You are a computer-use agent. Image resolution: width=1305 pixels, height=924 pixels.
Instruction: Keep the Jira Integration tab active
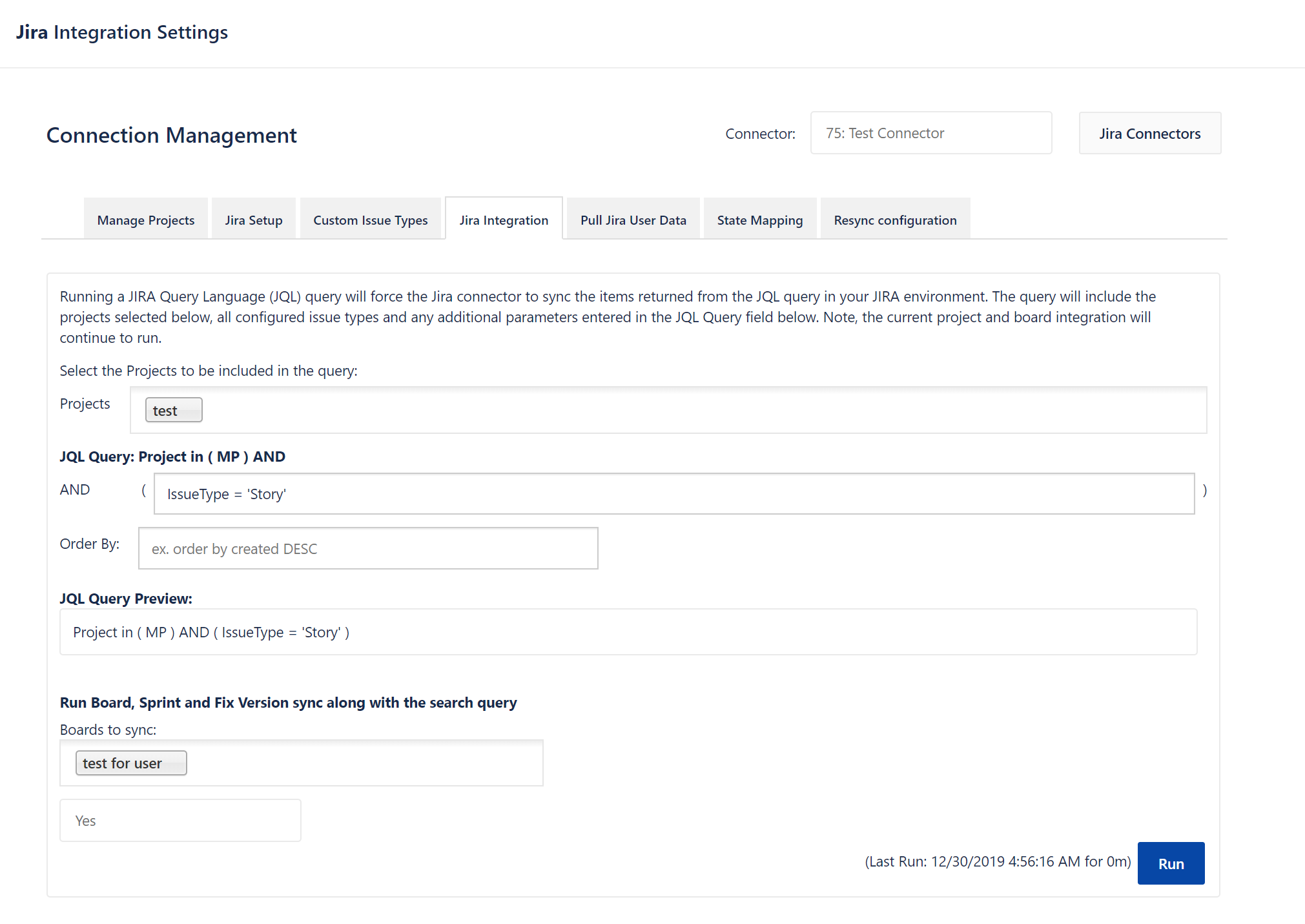(x=504, y=220)
